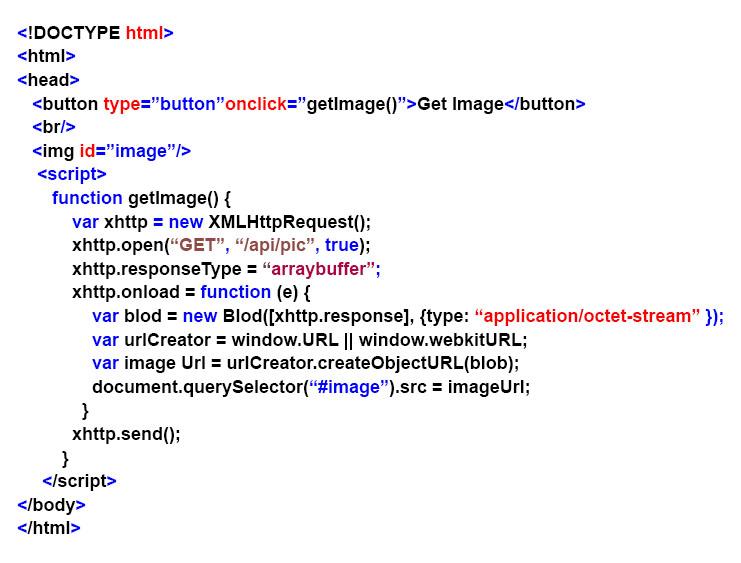741x563 pixels.
Task: Click the "function getImage() {" line
Action: click(141, 198)
